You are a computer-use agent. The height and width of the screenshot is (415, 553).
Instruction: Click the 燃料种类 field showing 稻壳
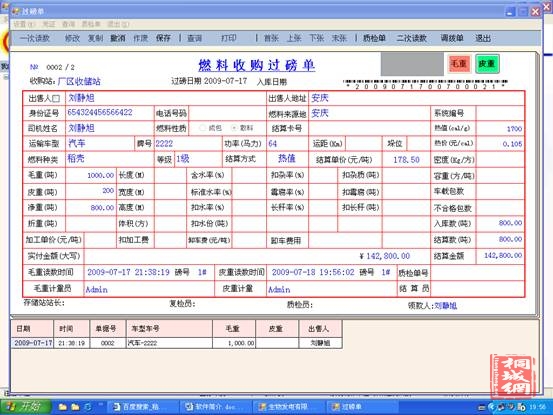(110, 159)
